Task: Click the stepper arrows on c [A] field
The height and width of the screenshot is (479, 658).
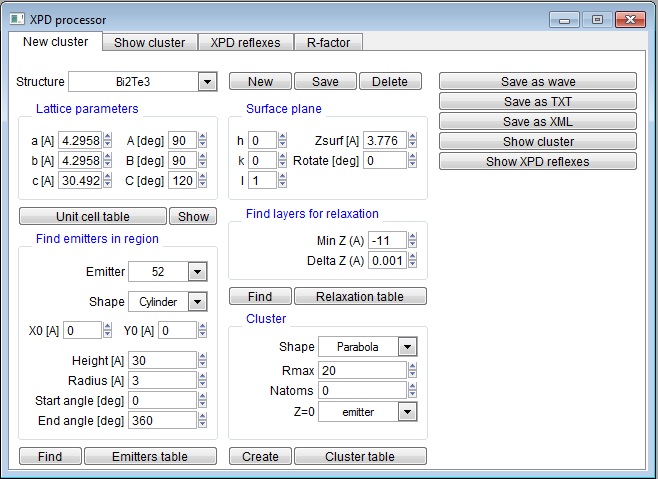Action: pos(107,181)
